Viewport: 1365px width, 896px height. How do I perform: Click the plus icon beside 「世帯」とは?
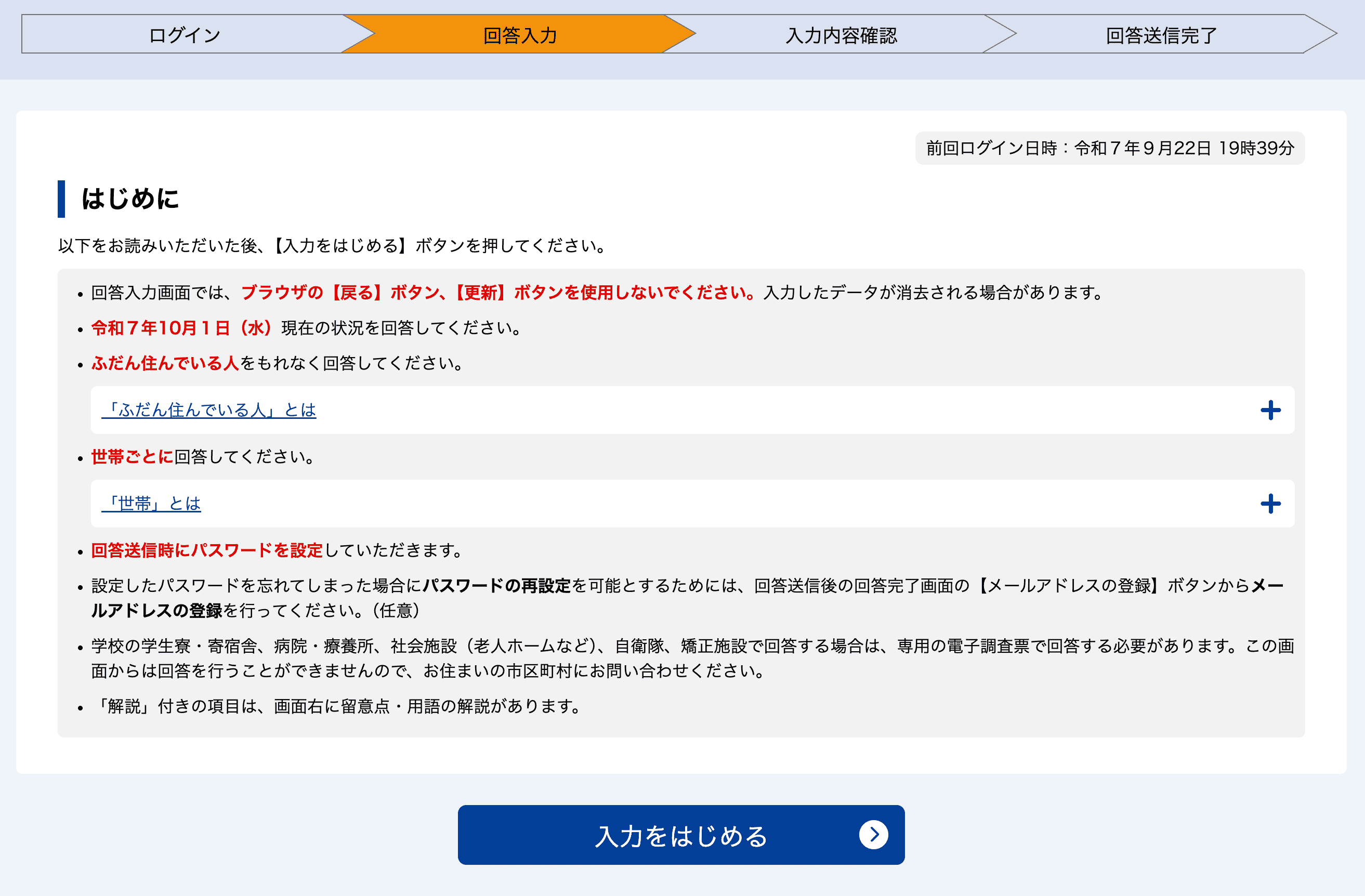[x=1270, y=504]
